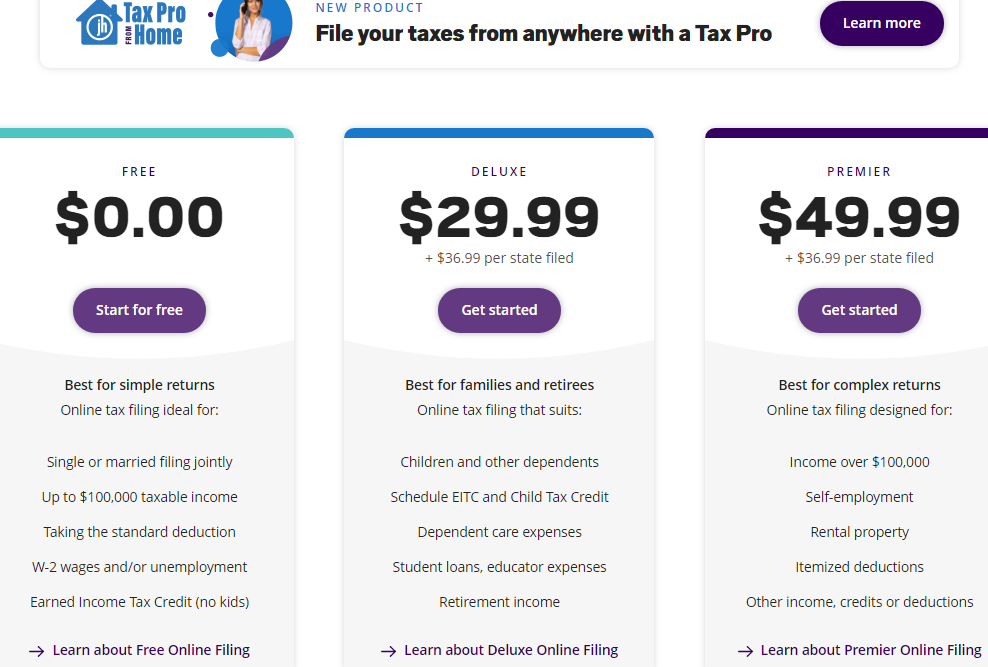The height and width of the screenshot is (667, 988).
Task: Click the banner headline File your taxes from anywhere
Action: click(543, 33)
